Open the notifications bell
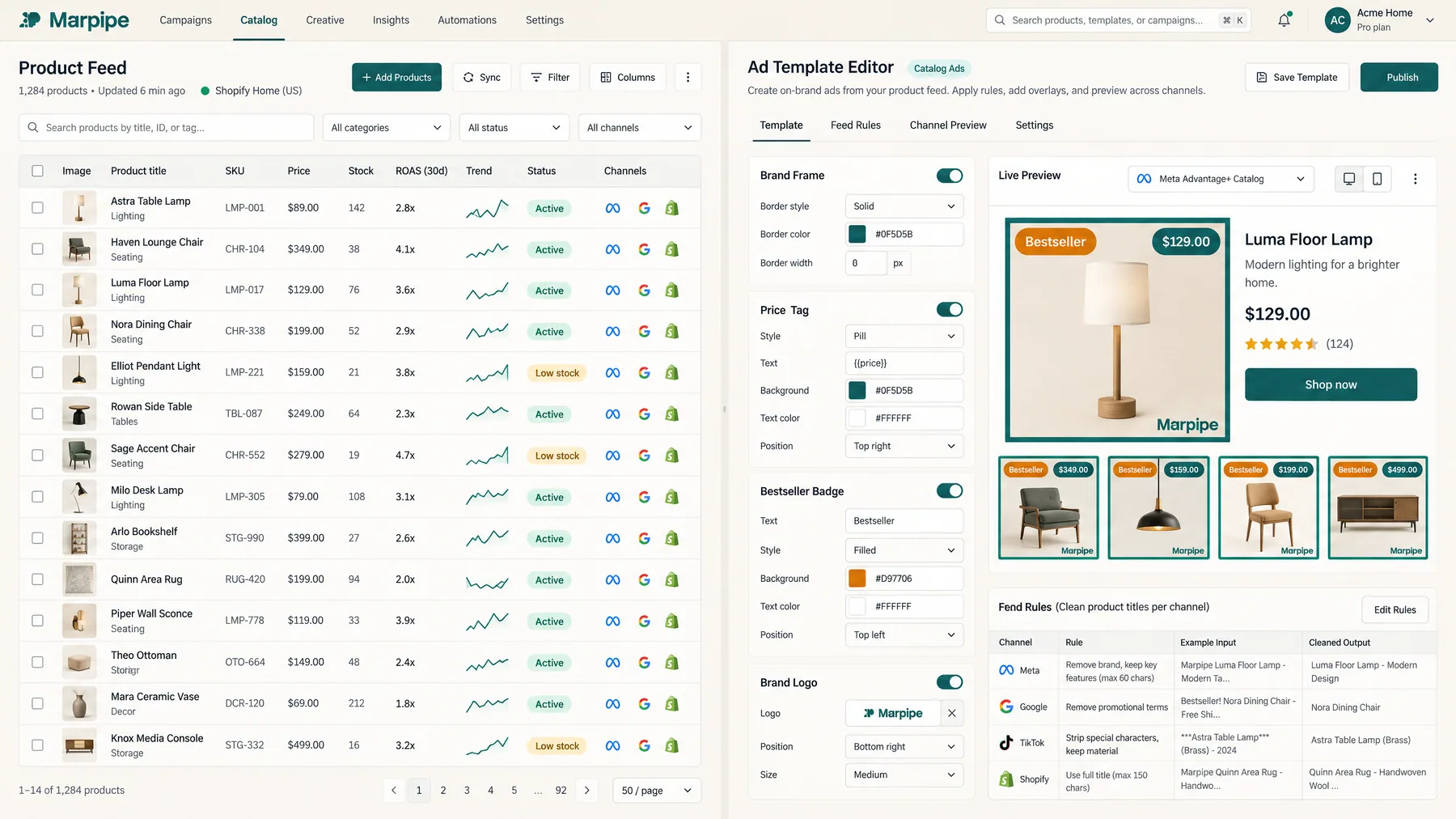This screenshot has width=1456, height=819. (x=1284, y=20)
